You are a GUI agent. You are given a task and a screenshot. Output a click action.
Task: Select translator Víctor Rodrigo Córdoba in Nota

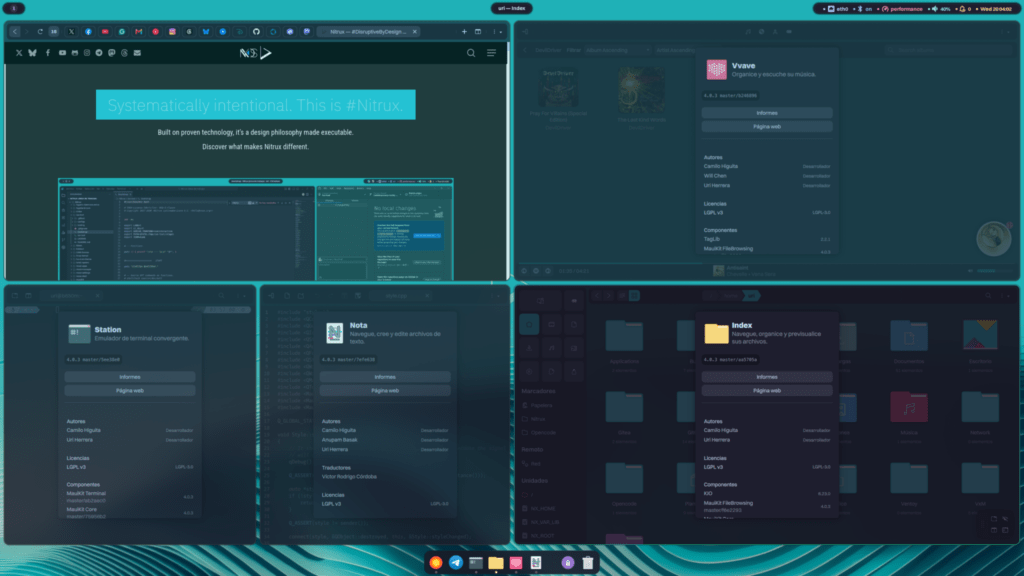coord(349,477)
